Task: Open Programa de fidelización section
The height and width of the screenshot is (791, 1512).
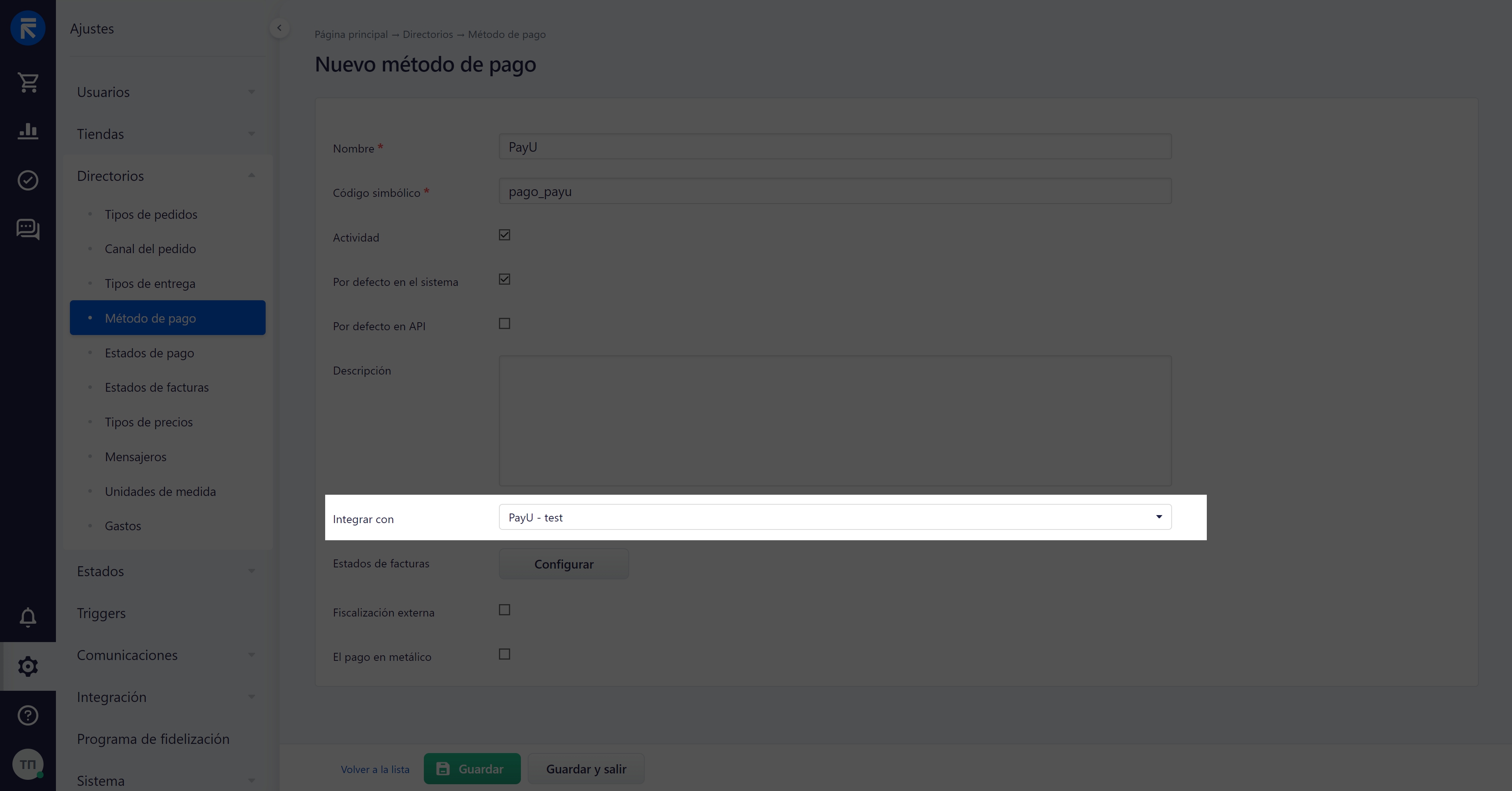Action: click(x=153, y=739)
